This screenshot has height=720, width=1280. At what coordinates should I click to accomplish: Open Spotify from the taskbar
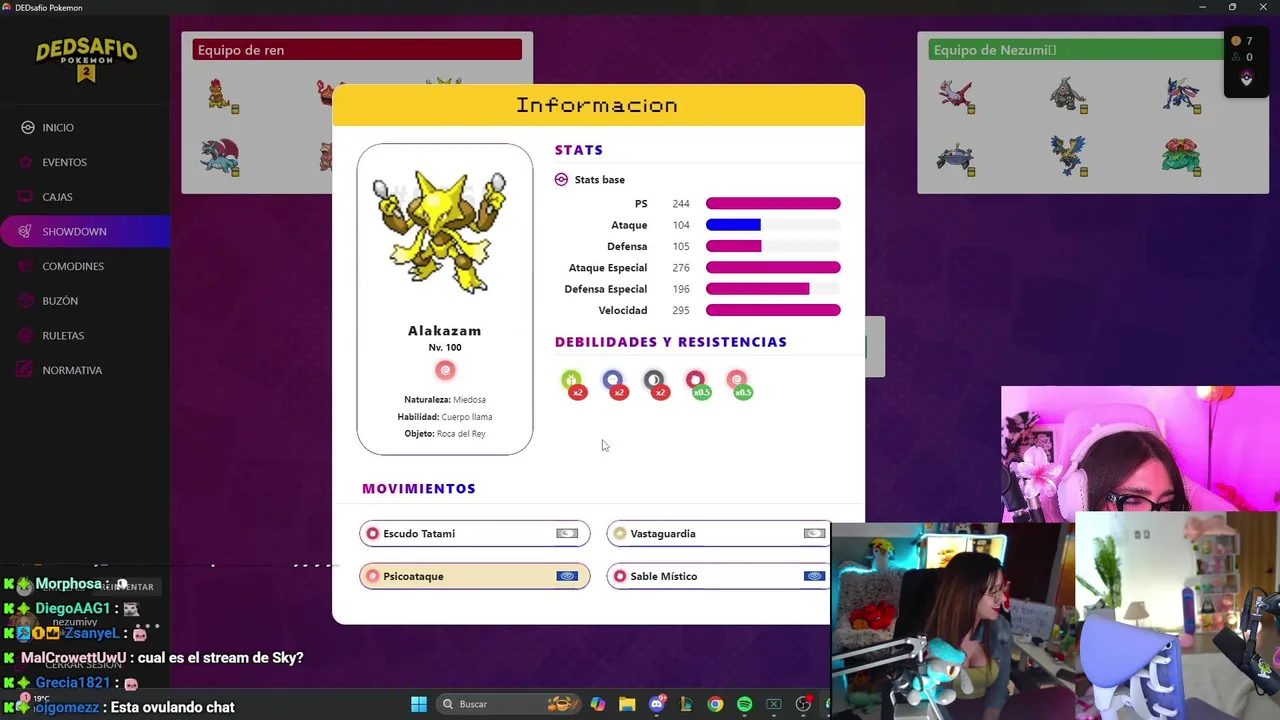point(744,704)
